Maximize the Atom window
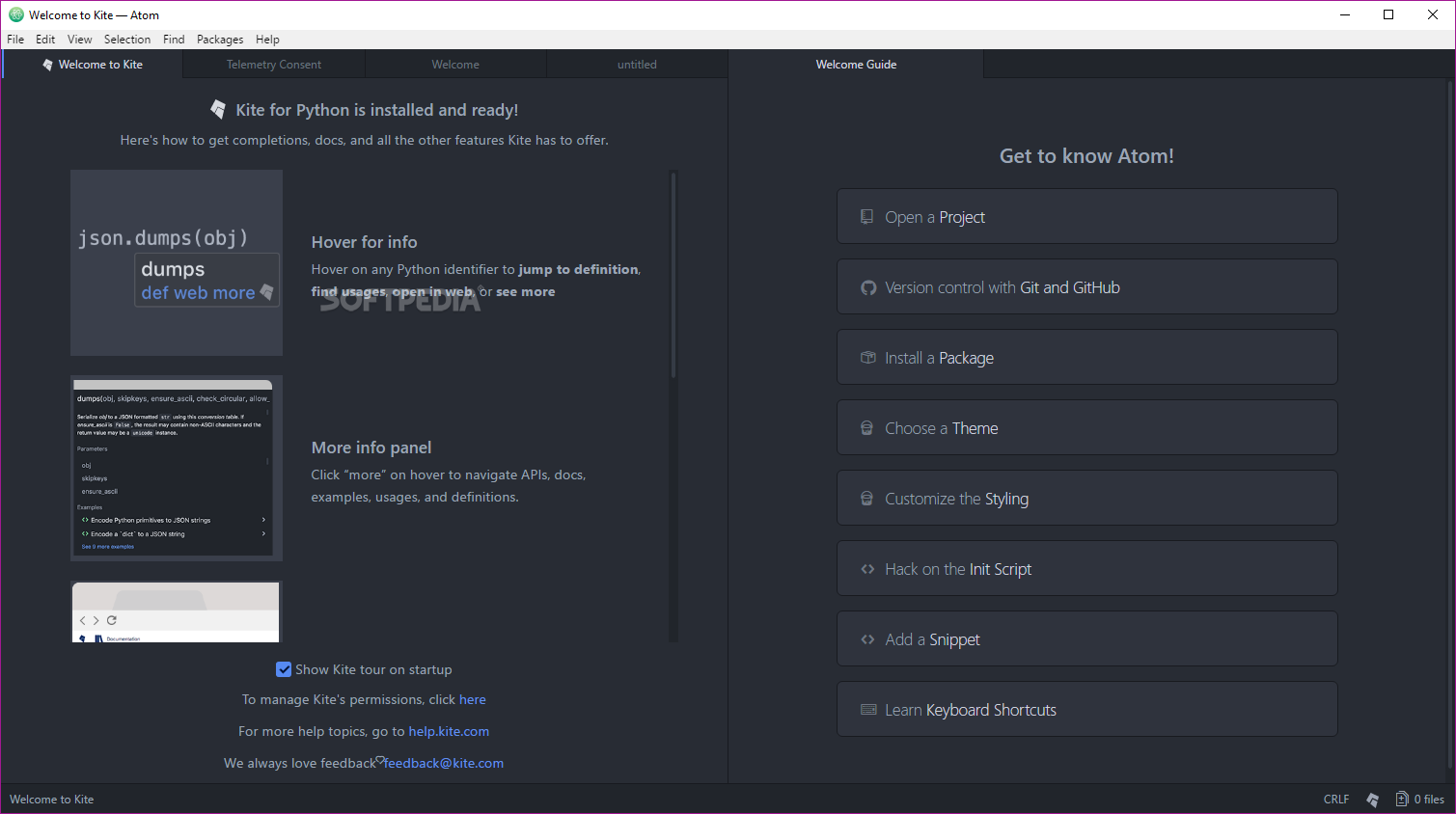 (1388, 14)
